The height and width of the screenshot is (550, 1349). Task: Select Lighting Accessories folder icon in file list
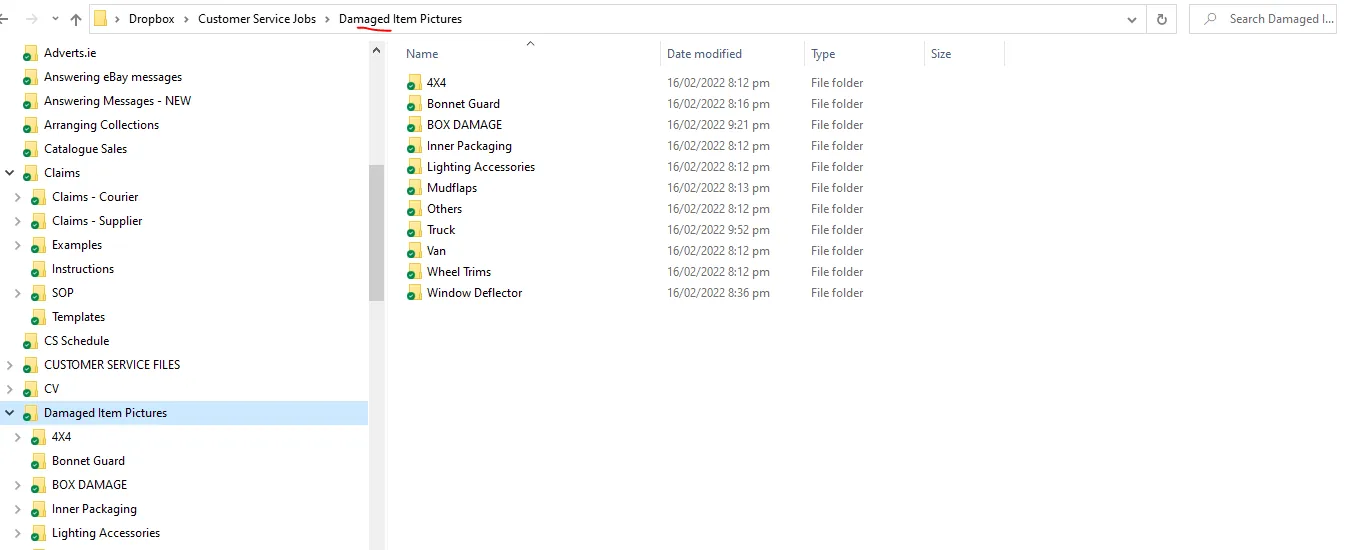pyautogui.click(x=414, y=167)
